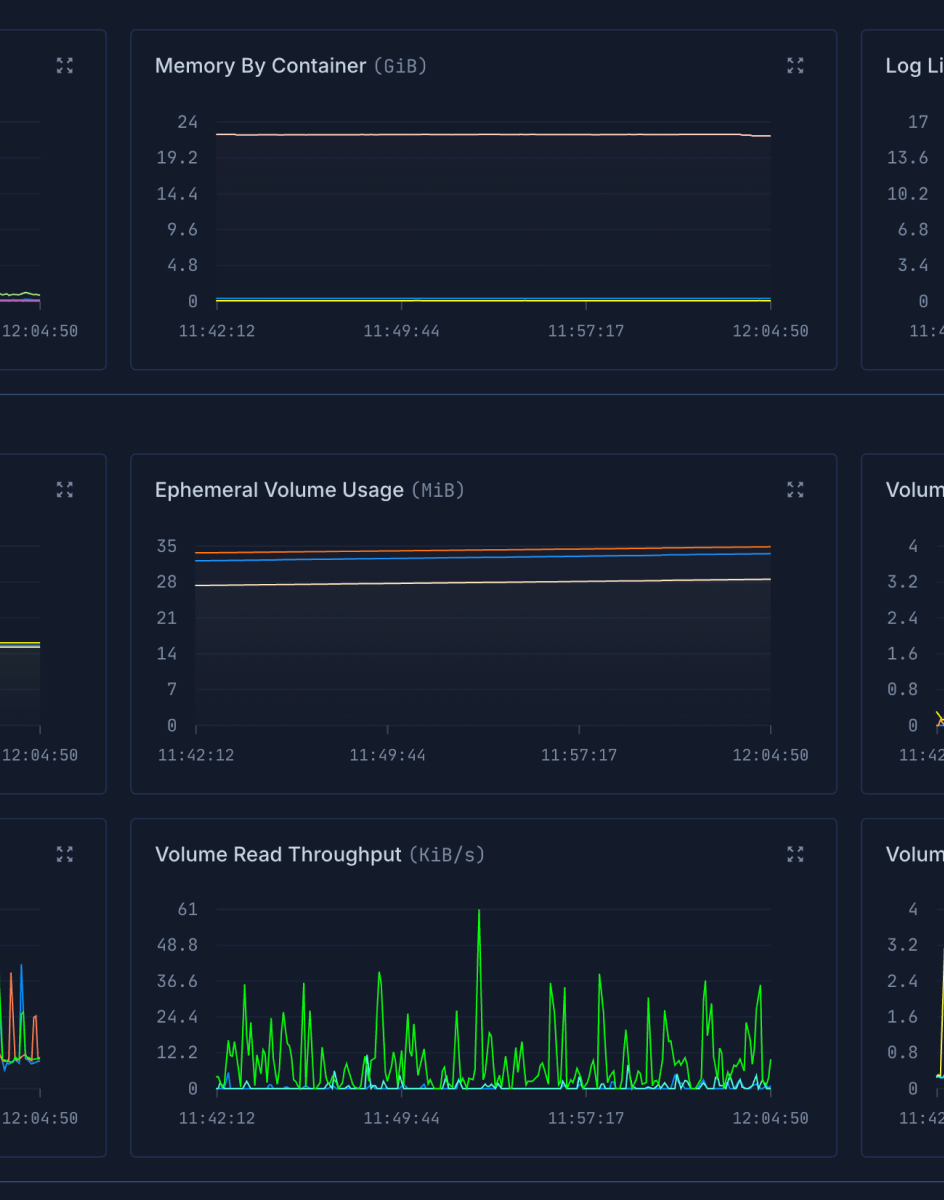This screenshot has width=944, height=1200.
Task: Click the 24 GiB y-axis label
Action: (187, 122)
